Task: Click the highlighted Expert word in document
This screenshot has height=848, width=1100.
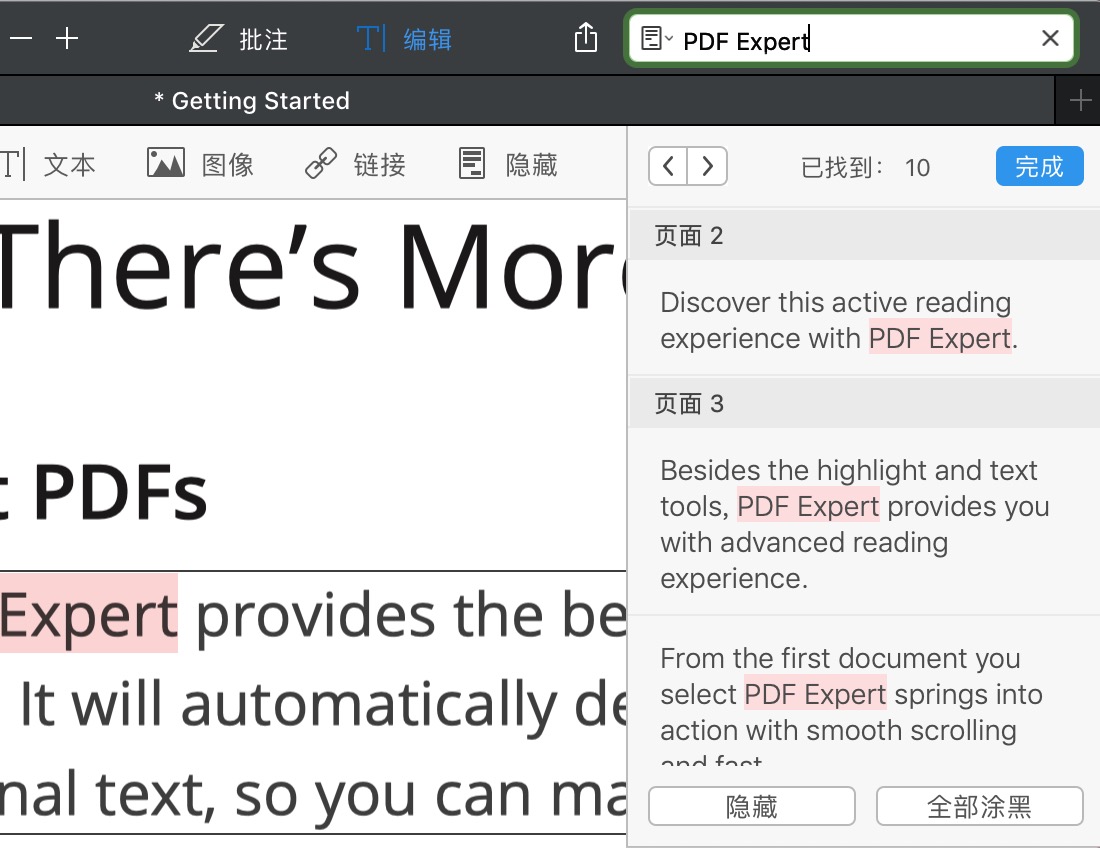Action: pyautogui.click(x=88, y=614)
